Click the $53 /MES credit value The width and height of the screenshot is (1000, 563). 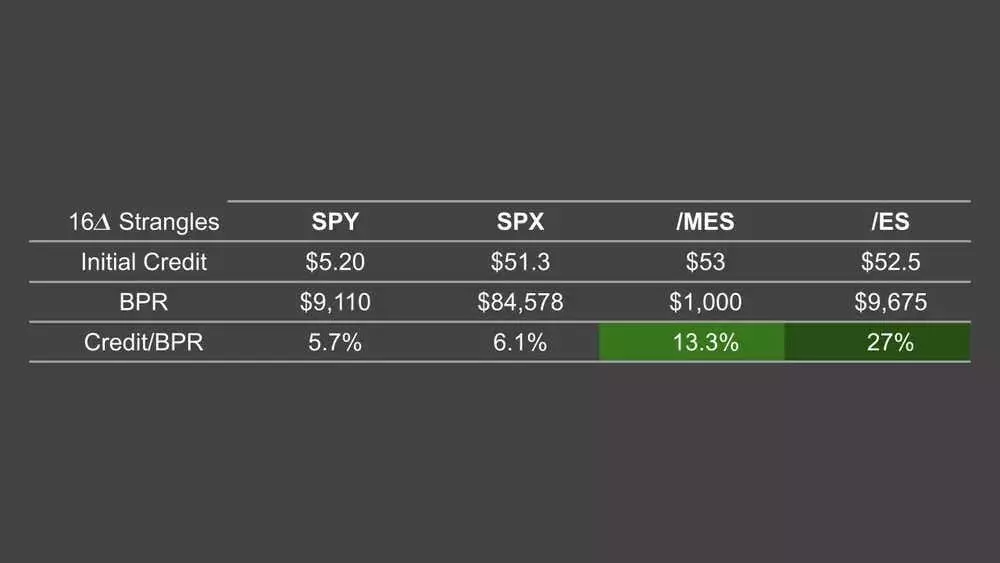pyautogui.click(x=705, y=262)
